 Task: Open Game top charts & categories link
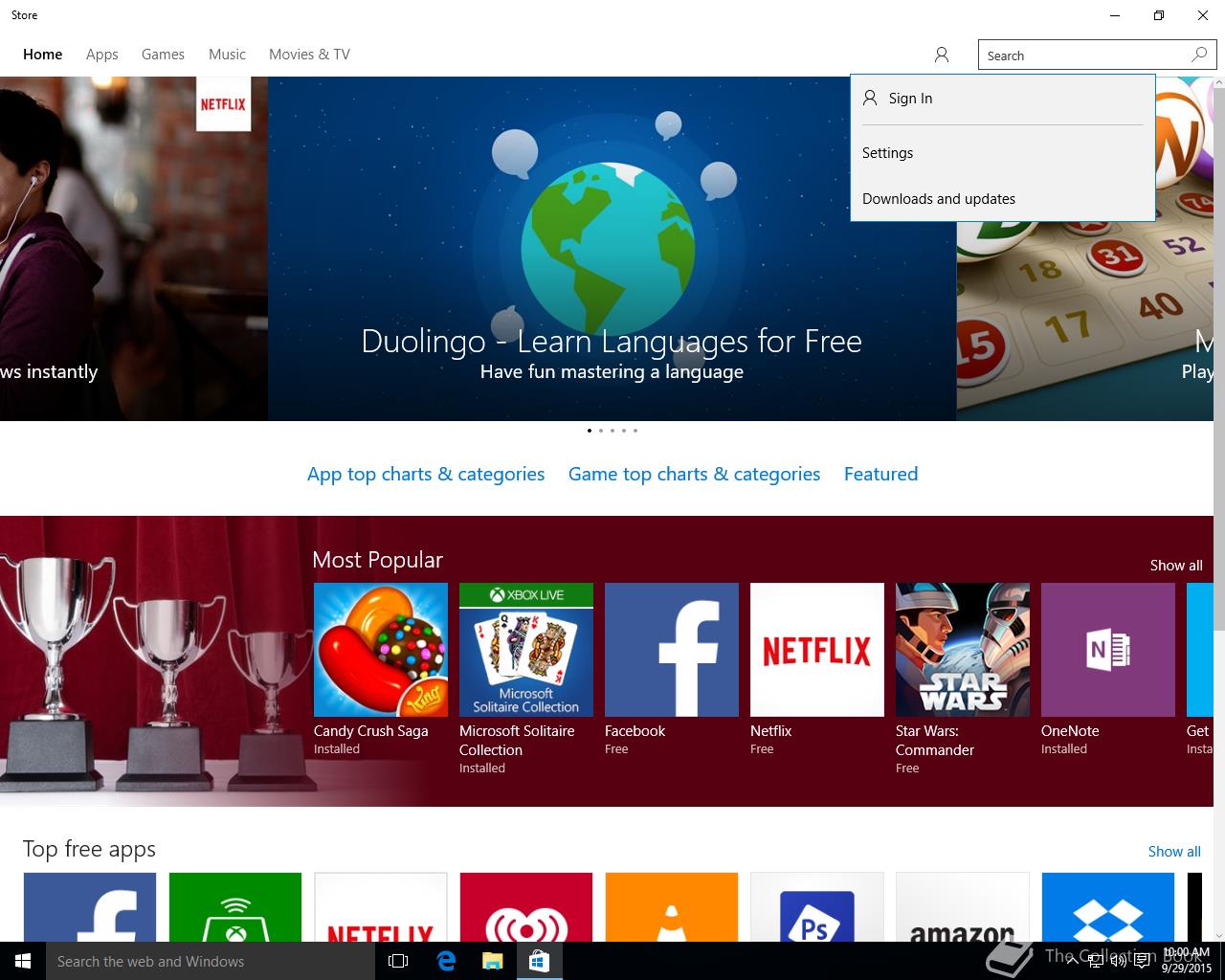(694, 474)
